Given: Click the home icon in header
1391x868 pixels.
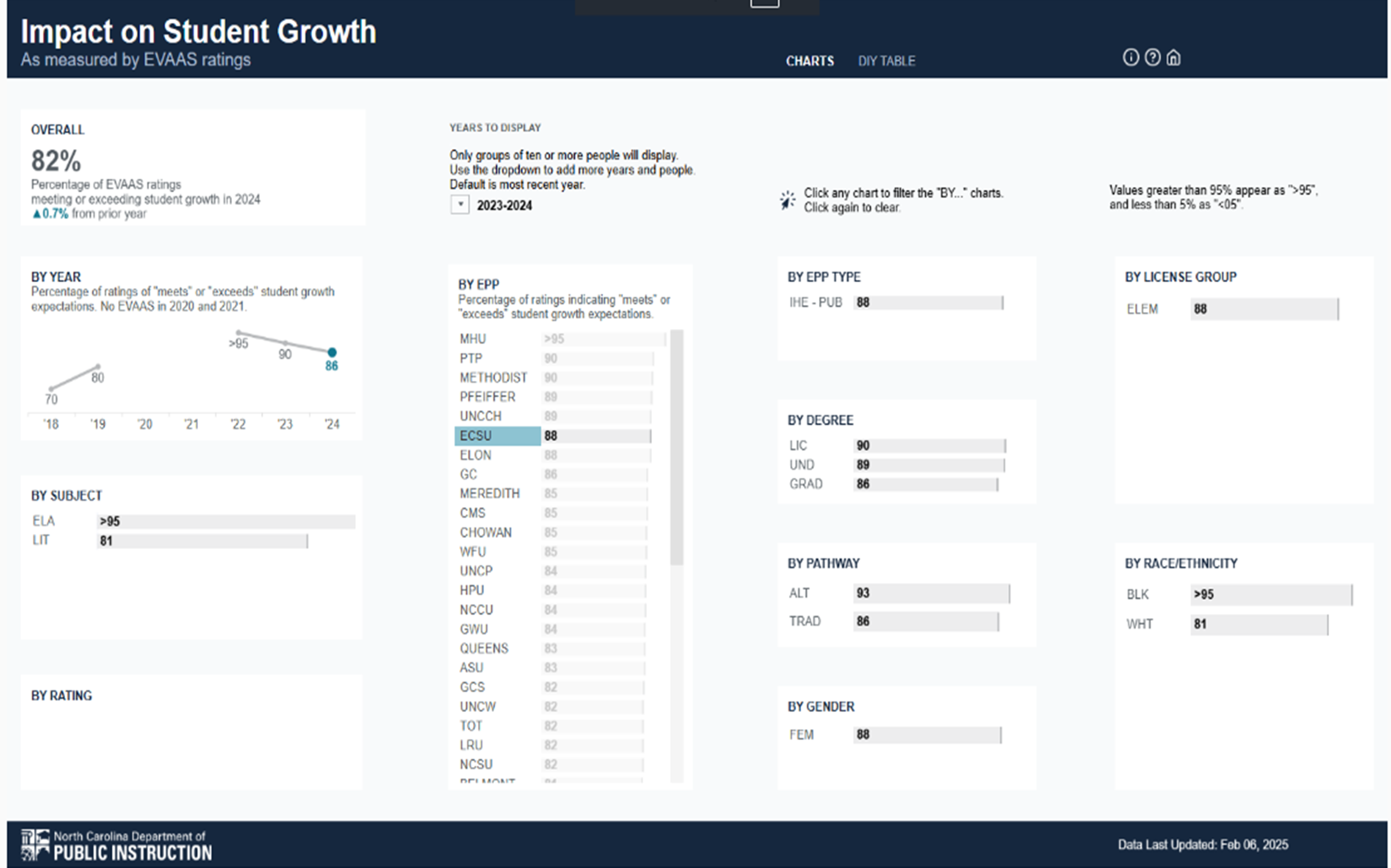Looking at the screenshot, I should (1173, 58).
